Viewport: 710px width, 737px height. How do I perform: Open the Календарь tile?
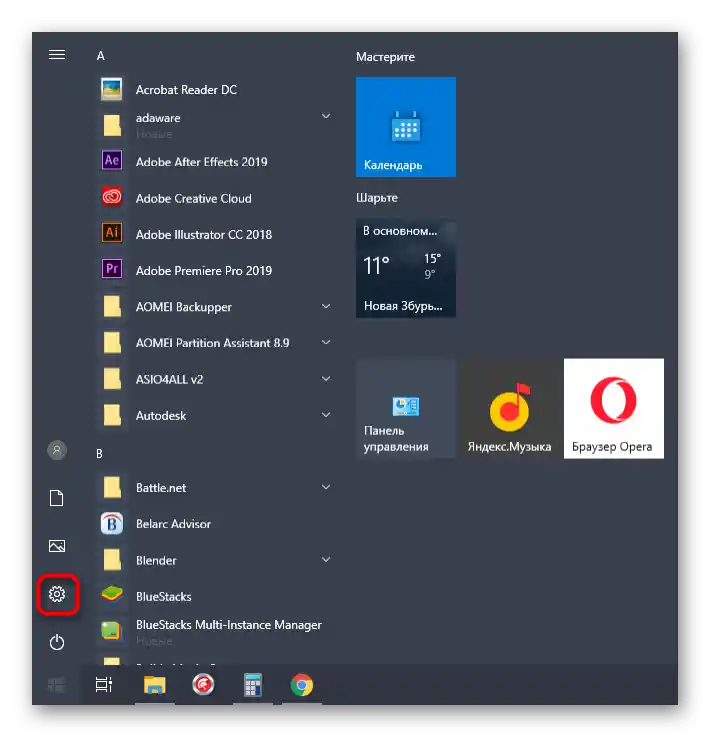406,127
